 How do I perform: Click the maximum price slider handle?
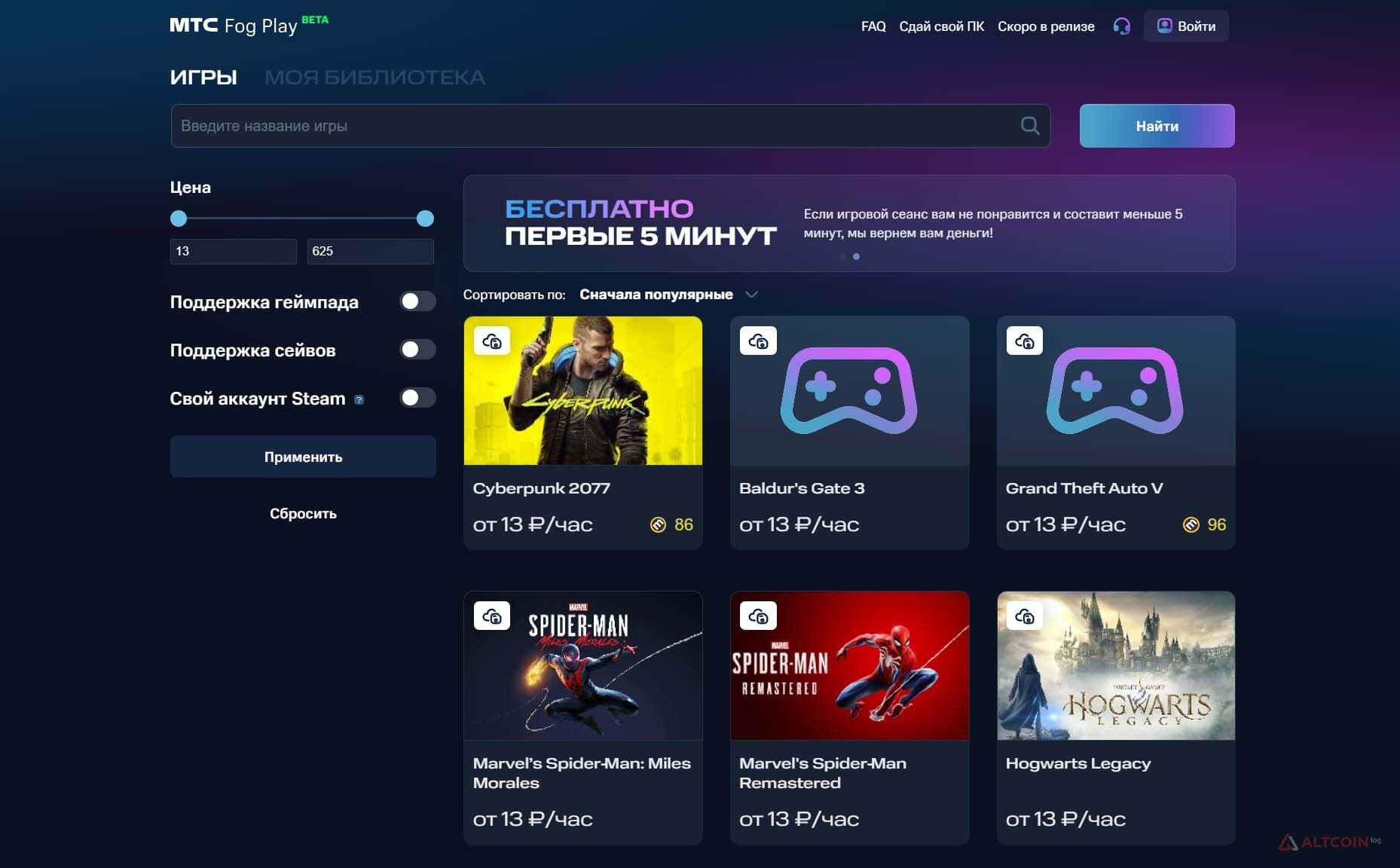click(x=425, y=219)
